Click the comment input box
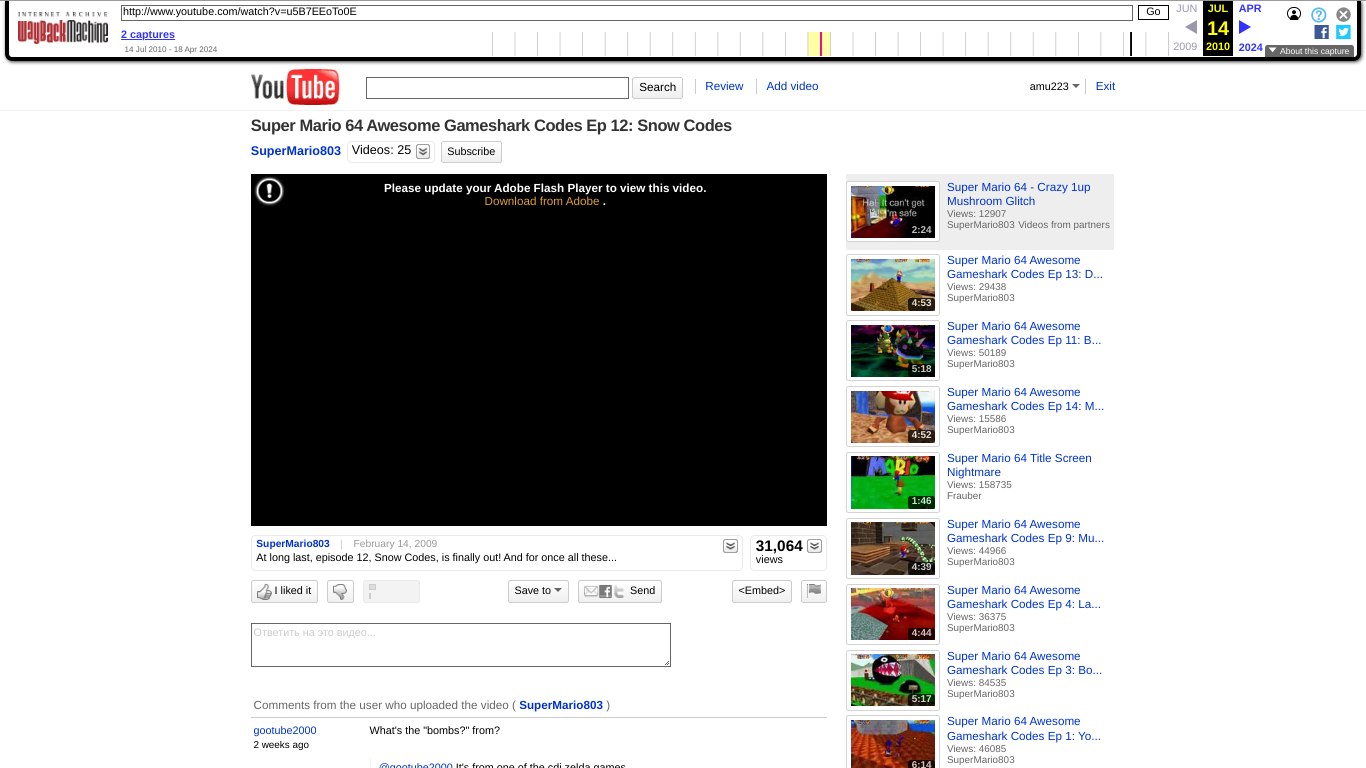 point(460,644)
